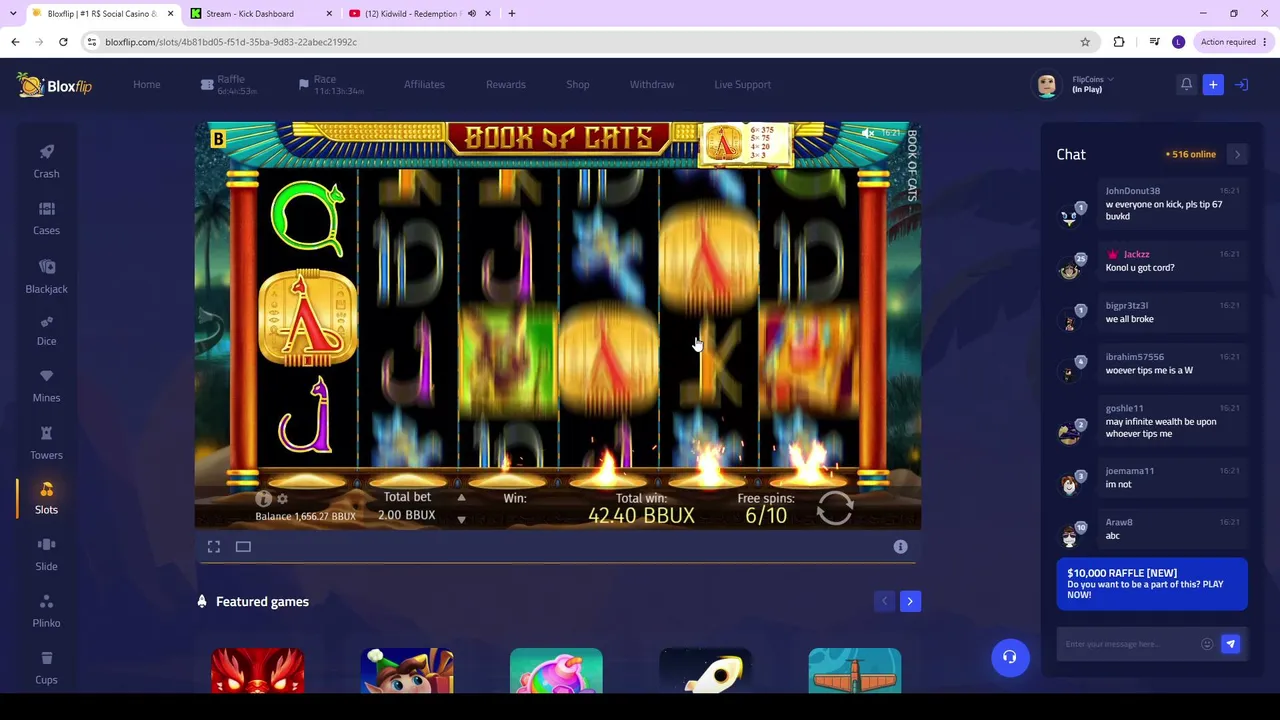
Task: Show previous featured games
Action: [x=884, y=601]
